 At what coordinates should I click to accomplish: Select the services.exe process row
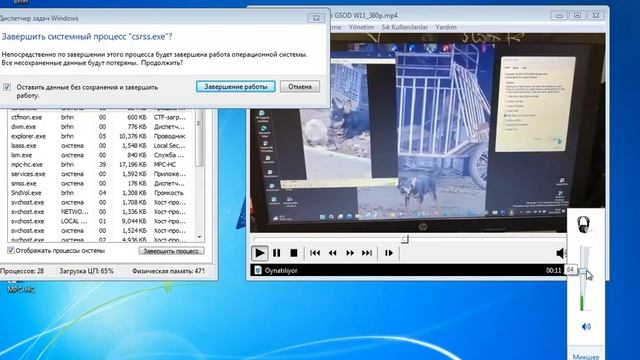pos(101,174)
